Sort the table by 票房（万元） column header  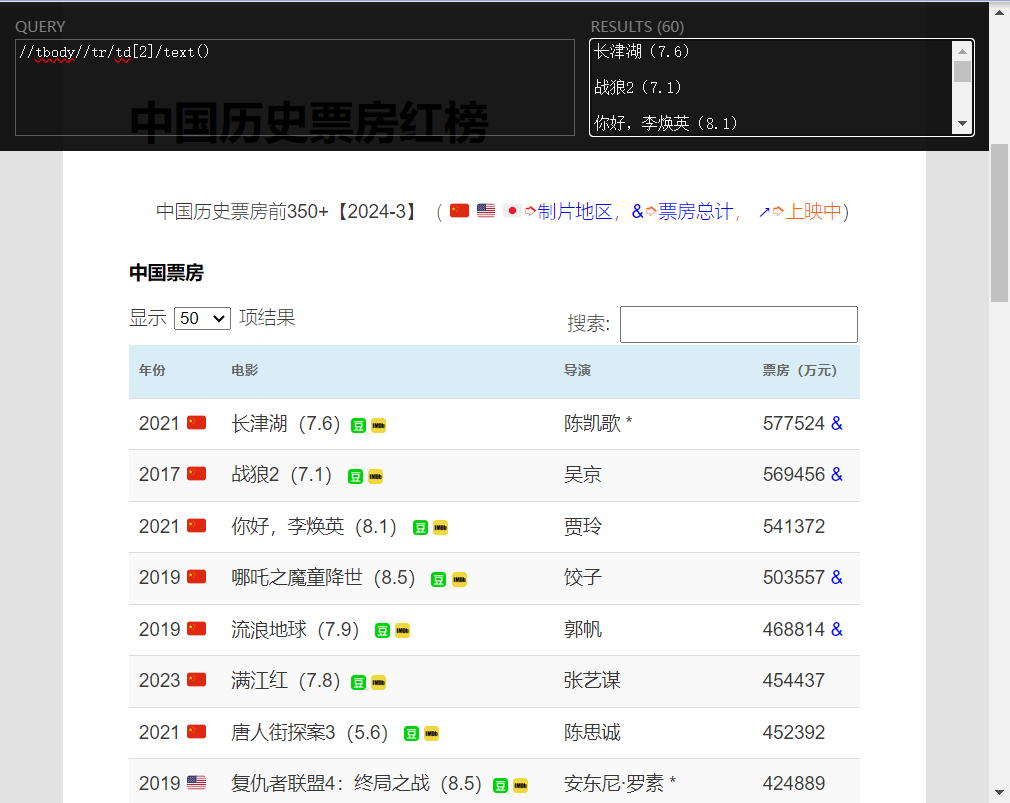coord(799,371)
